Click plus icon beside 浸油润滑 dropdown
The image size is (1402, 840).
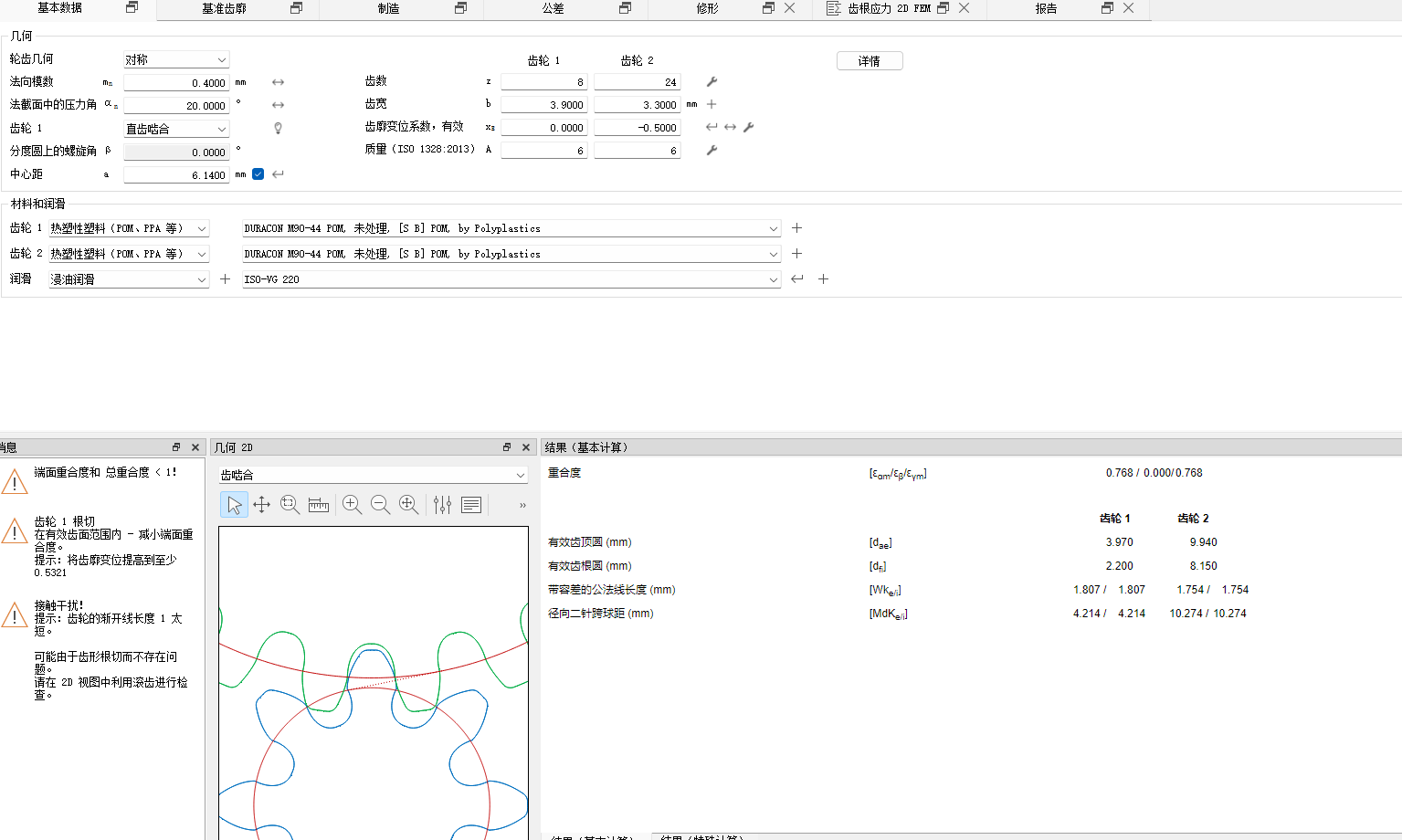[x=225, y=279]
